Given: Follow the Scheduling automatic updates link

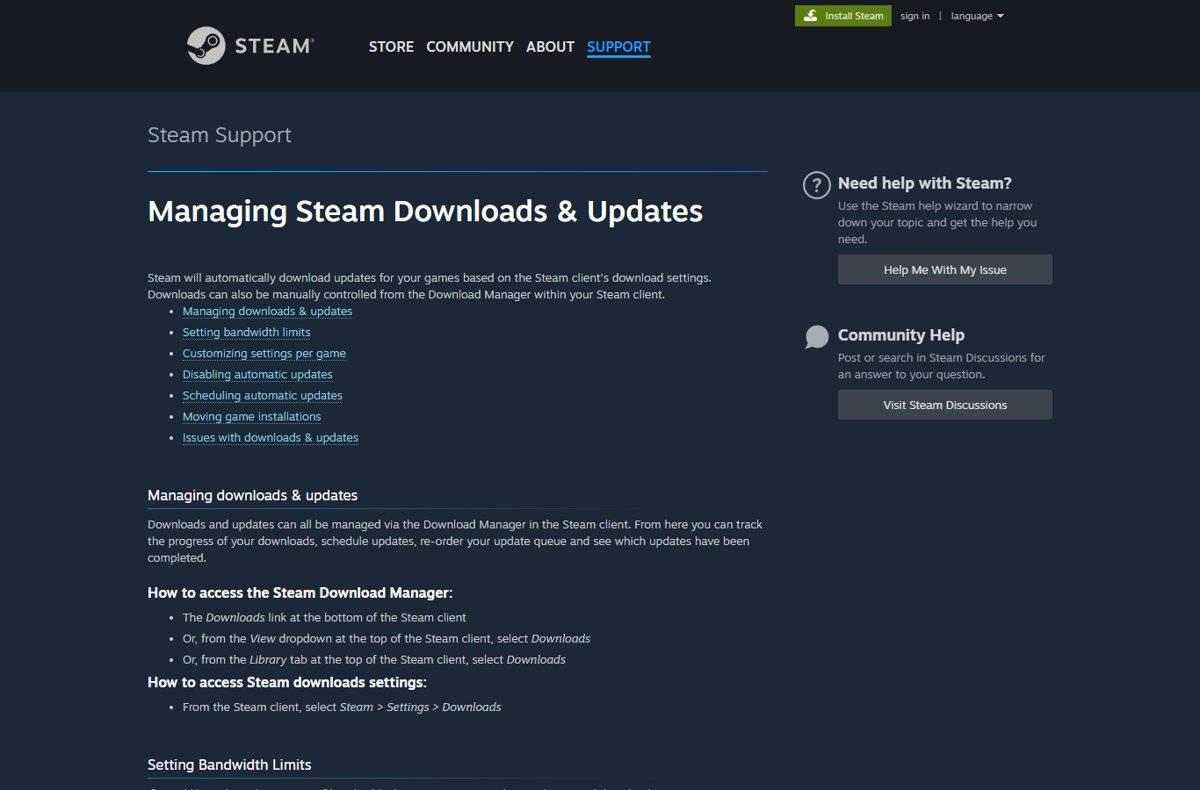Looking at the screenshot, I should 262,395.
